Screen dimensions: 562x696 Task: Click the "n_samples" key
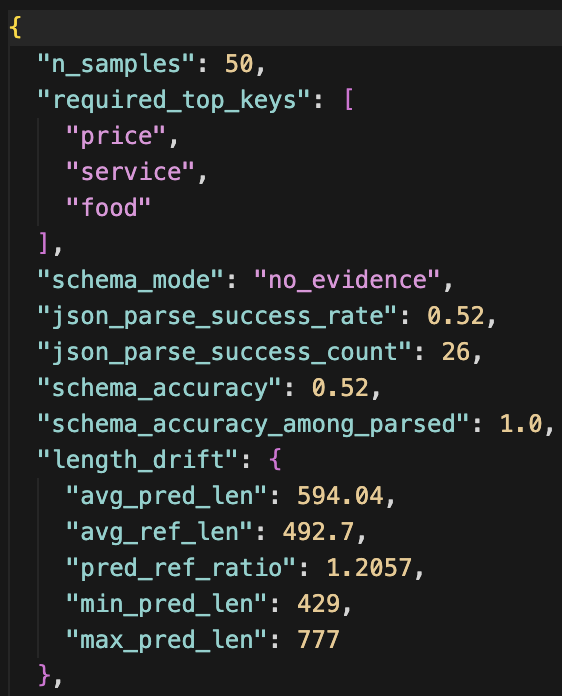(116, 64)
